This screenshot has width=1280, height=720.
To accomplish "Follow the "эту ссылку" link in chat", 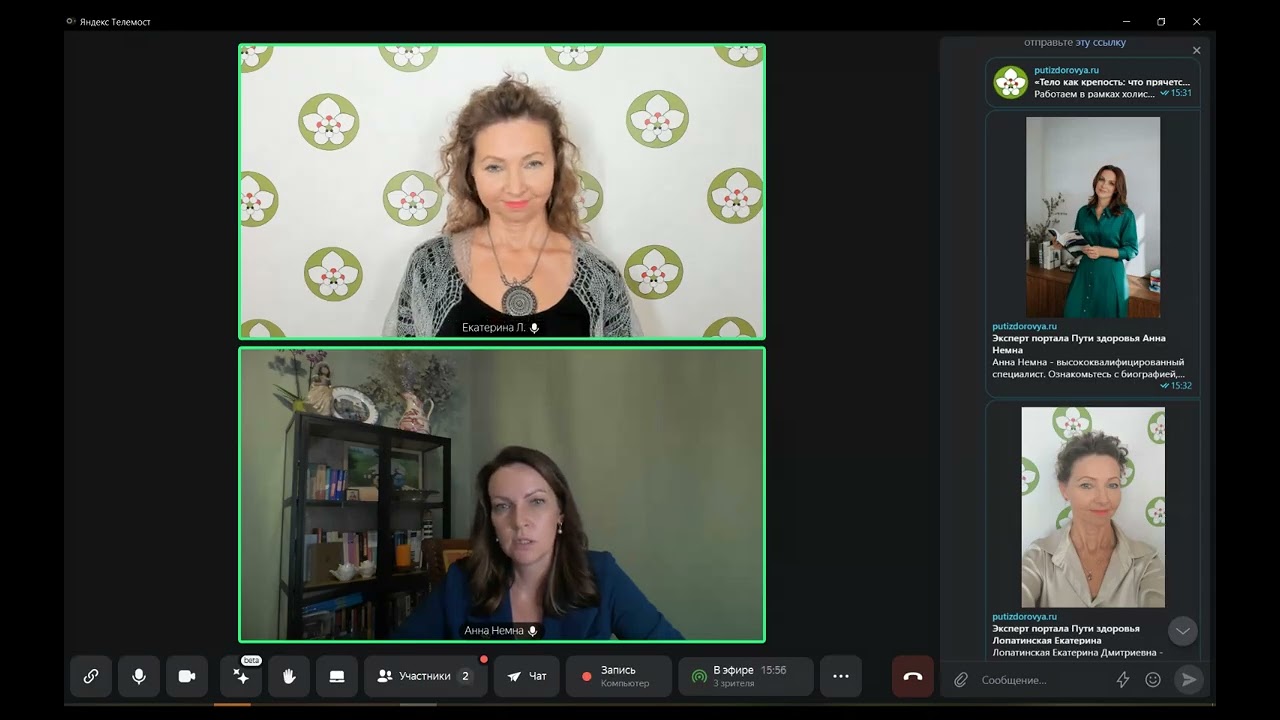I will [x=1101, y=42].
